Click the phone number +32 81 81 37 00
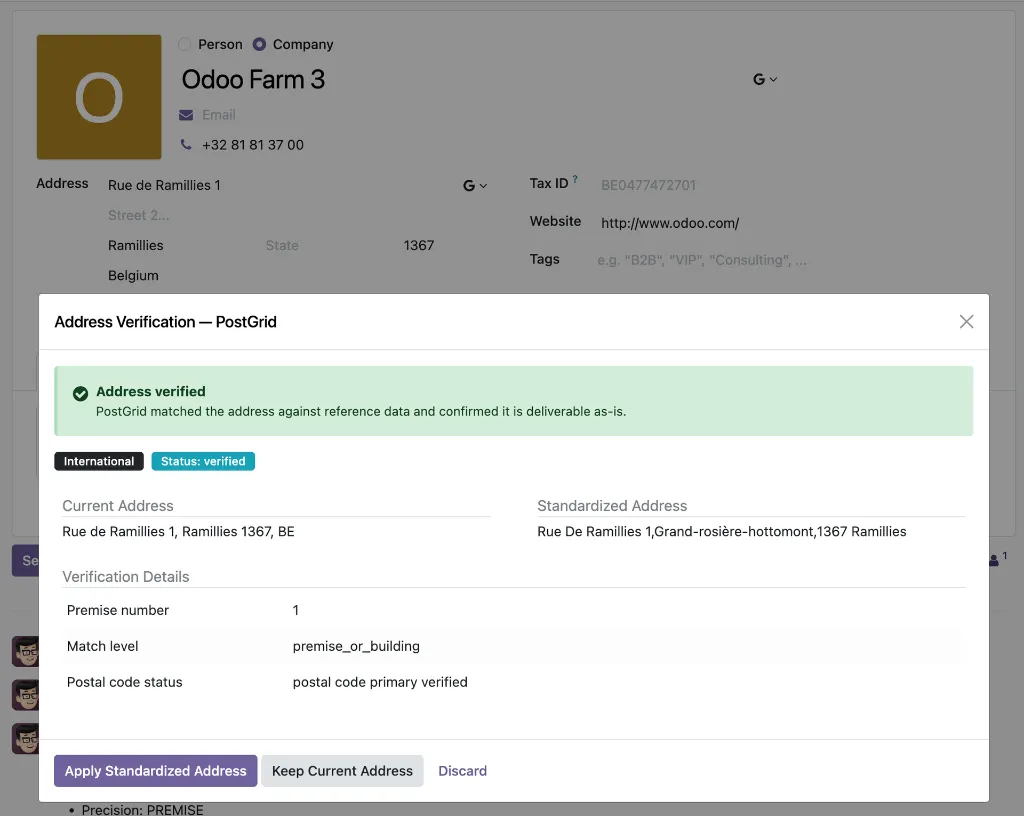 coord(253,145)
